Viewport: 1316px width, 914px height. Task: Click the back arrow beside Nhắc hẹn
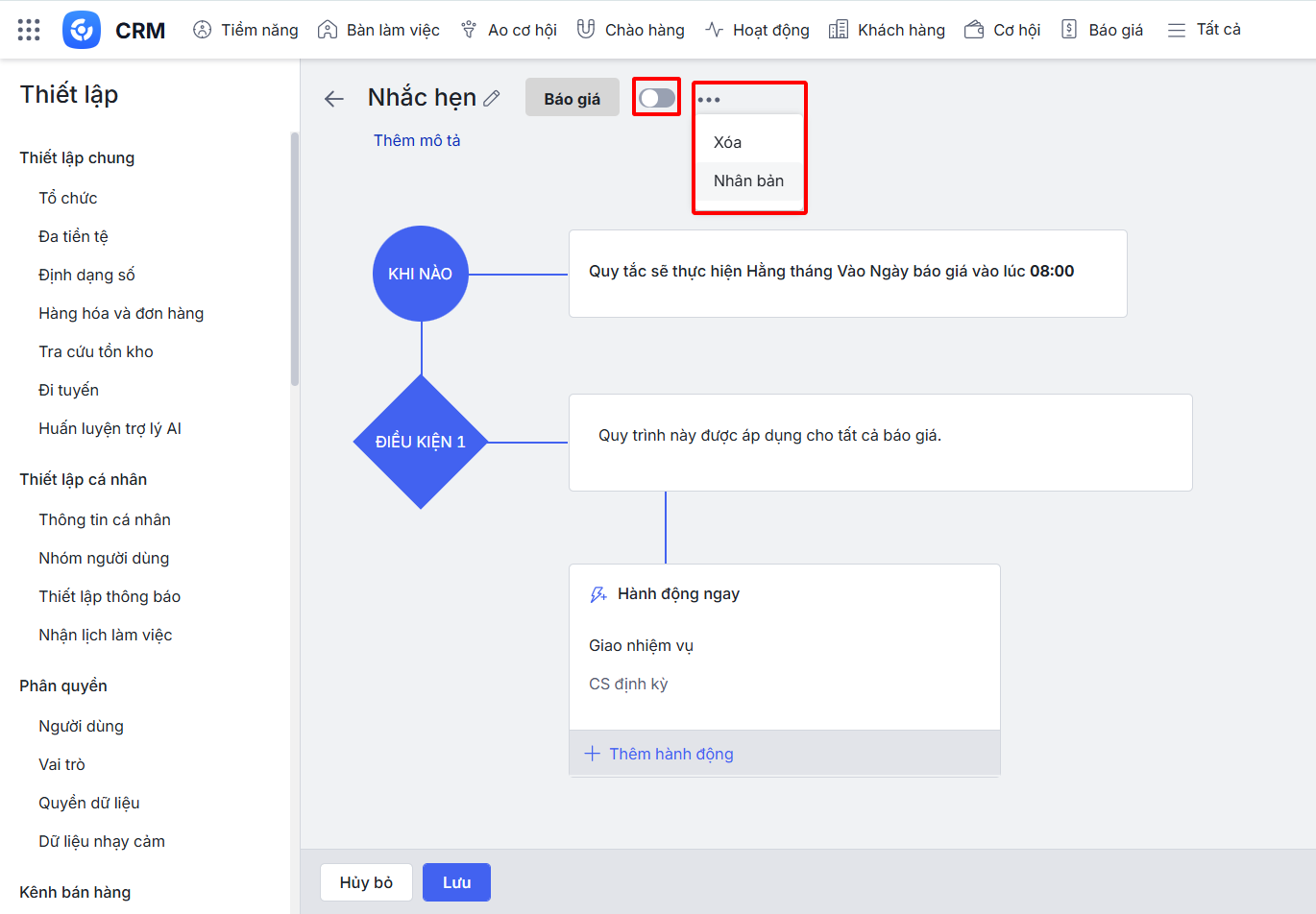click(333, 99)
